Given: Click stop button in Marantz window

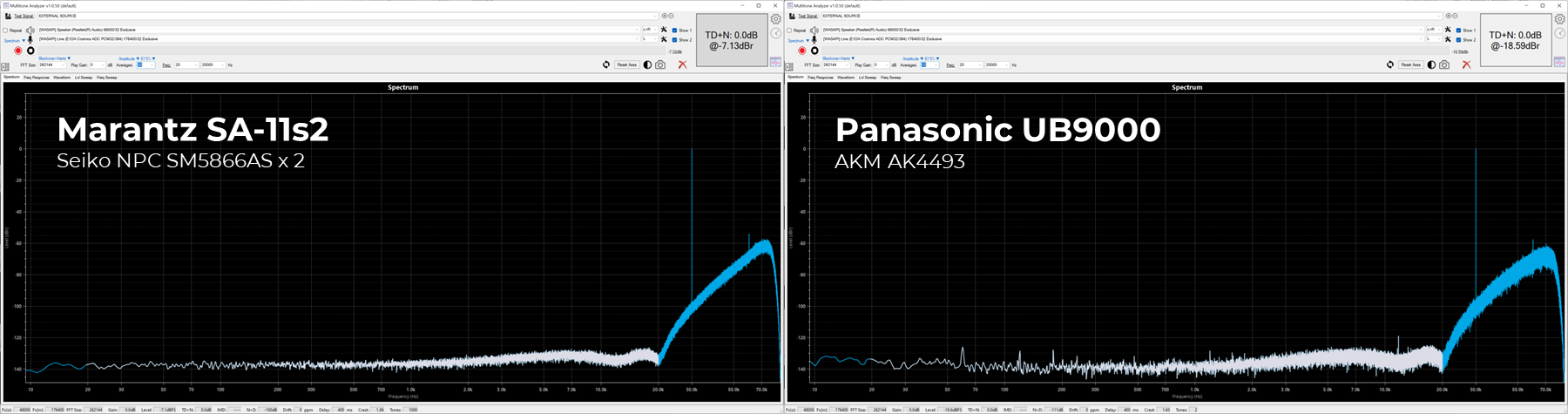Looking at the screenshot, I should point(30,51).
